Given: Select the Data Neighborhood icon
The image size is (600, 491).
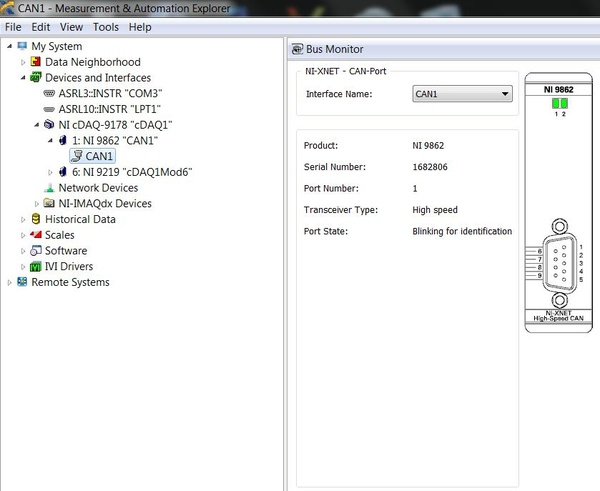Looking at the screenshot, I should (x=36, y=62).
